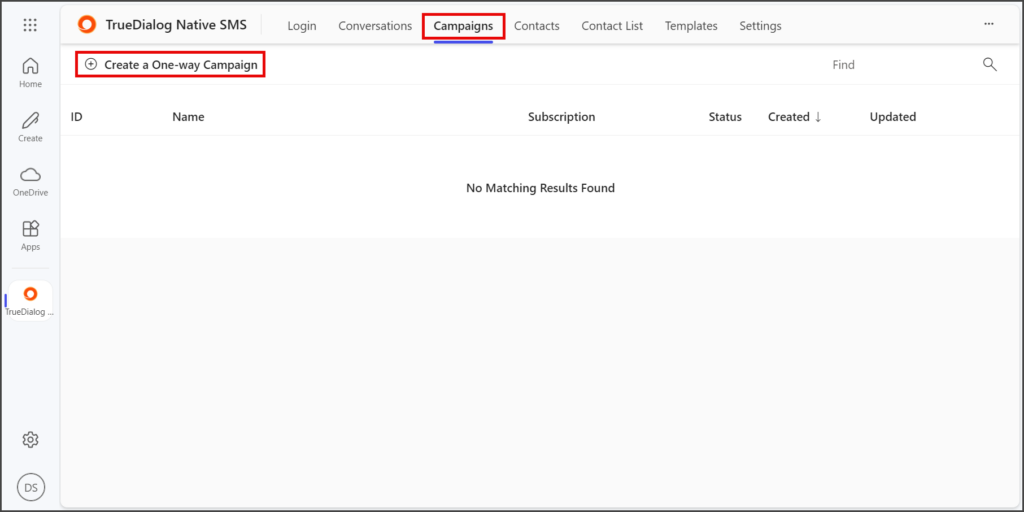The height and width of the screenshot is (512, 1024).
Task: Click into the Find search field
Action: pyautogui.click(x=901, y=65)
